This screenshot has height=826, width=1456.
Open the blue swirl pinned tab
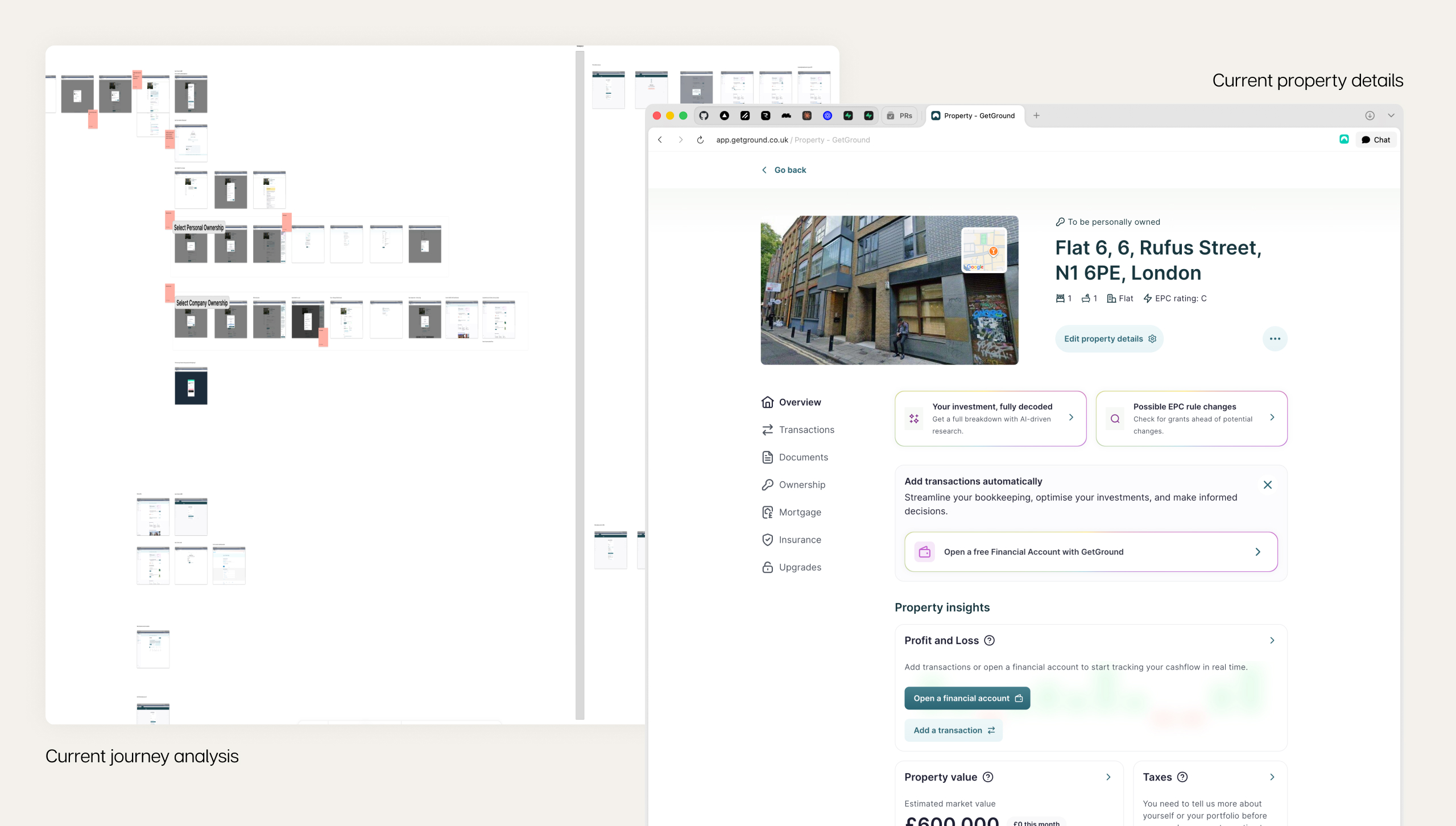pyautogui.click(x=828, y=115)
